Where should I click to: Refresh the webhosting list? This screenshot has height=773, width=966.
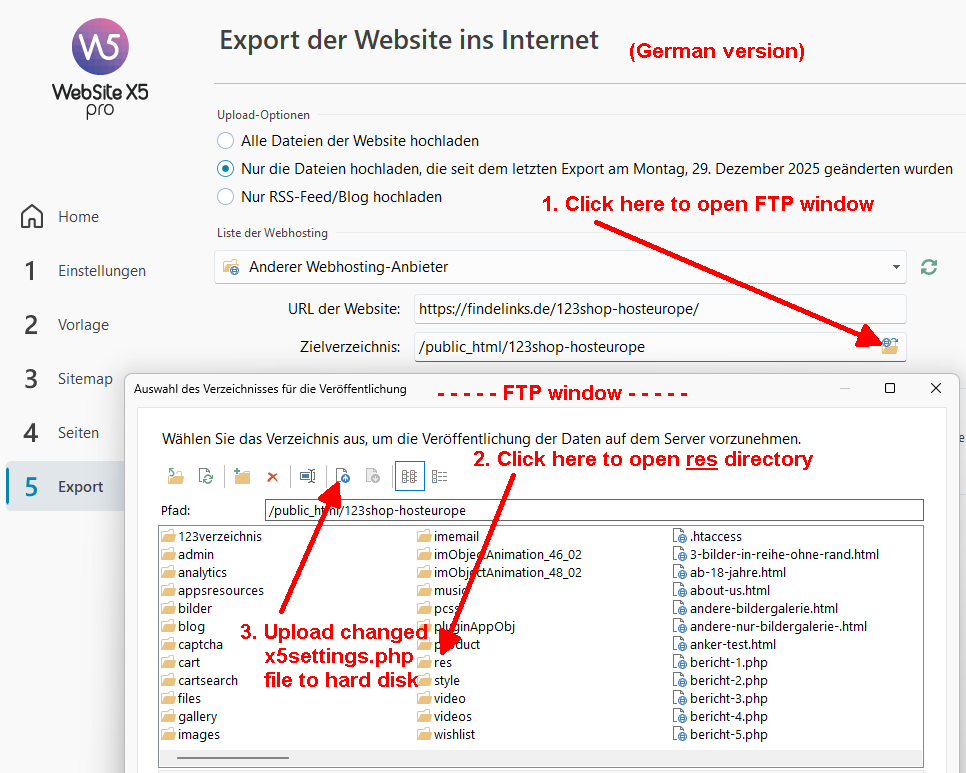(x=929, y=267)
